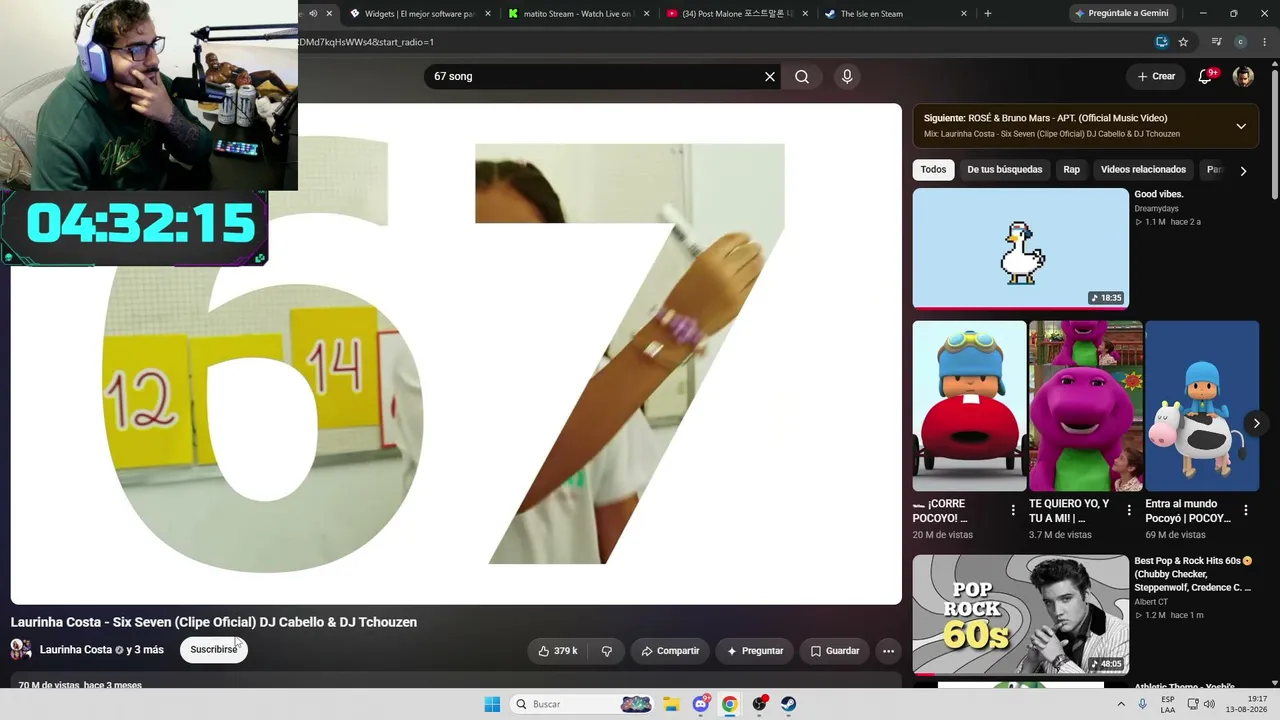Start voice search with the microphone icon
The height and width of the screenshot is (720, 1280).
pyautogui.click(x=847, y=77)
